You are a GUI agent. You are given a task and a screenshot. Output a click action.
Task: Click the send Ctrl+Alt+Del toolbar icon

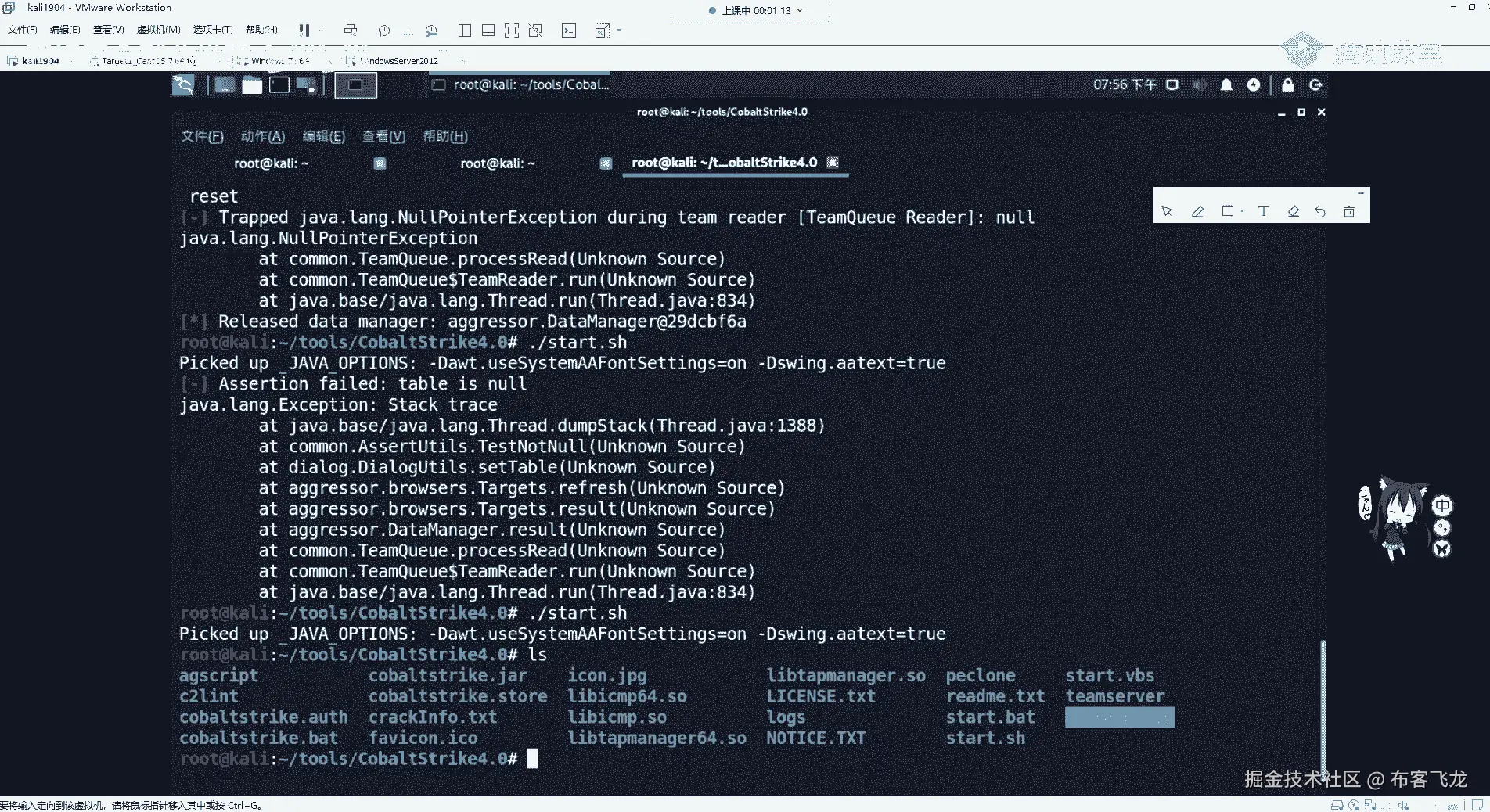point(351,30)
